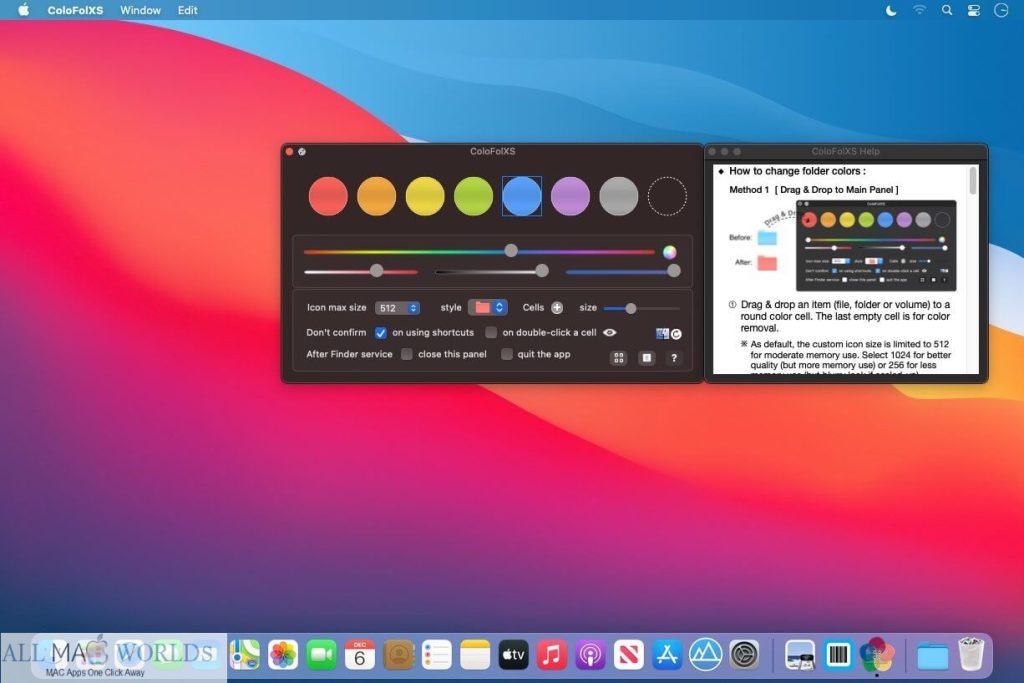Image resolution: width=1024 pixels, height=683 pixels.
Task: Click the Wi-Fi status icon
Action: point(920,10)
